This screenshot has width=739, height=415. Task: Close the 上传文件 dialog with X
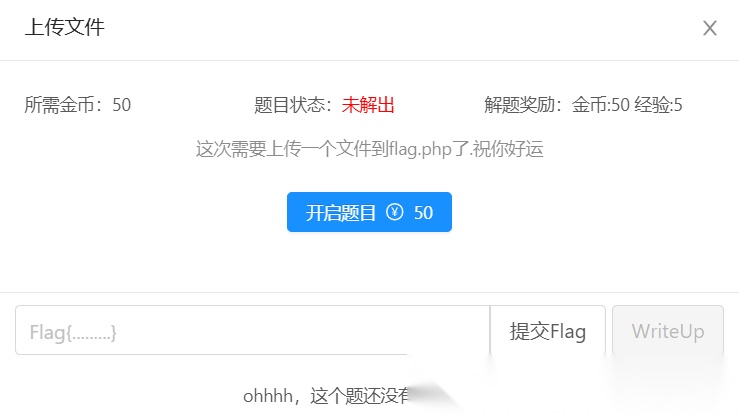[x=710, y=28]
